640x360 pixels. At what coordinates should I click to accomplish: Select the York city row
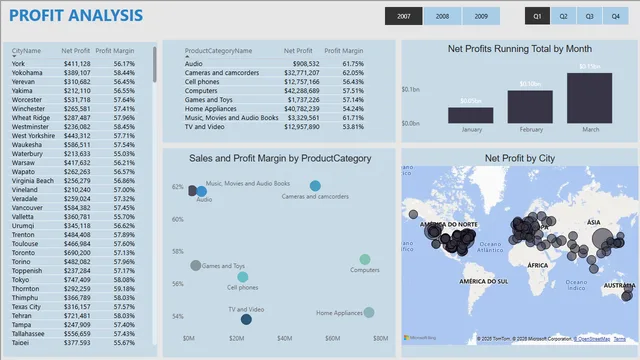73,64
